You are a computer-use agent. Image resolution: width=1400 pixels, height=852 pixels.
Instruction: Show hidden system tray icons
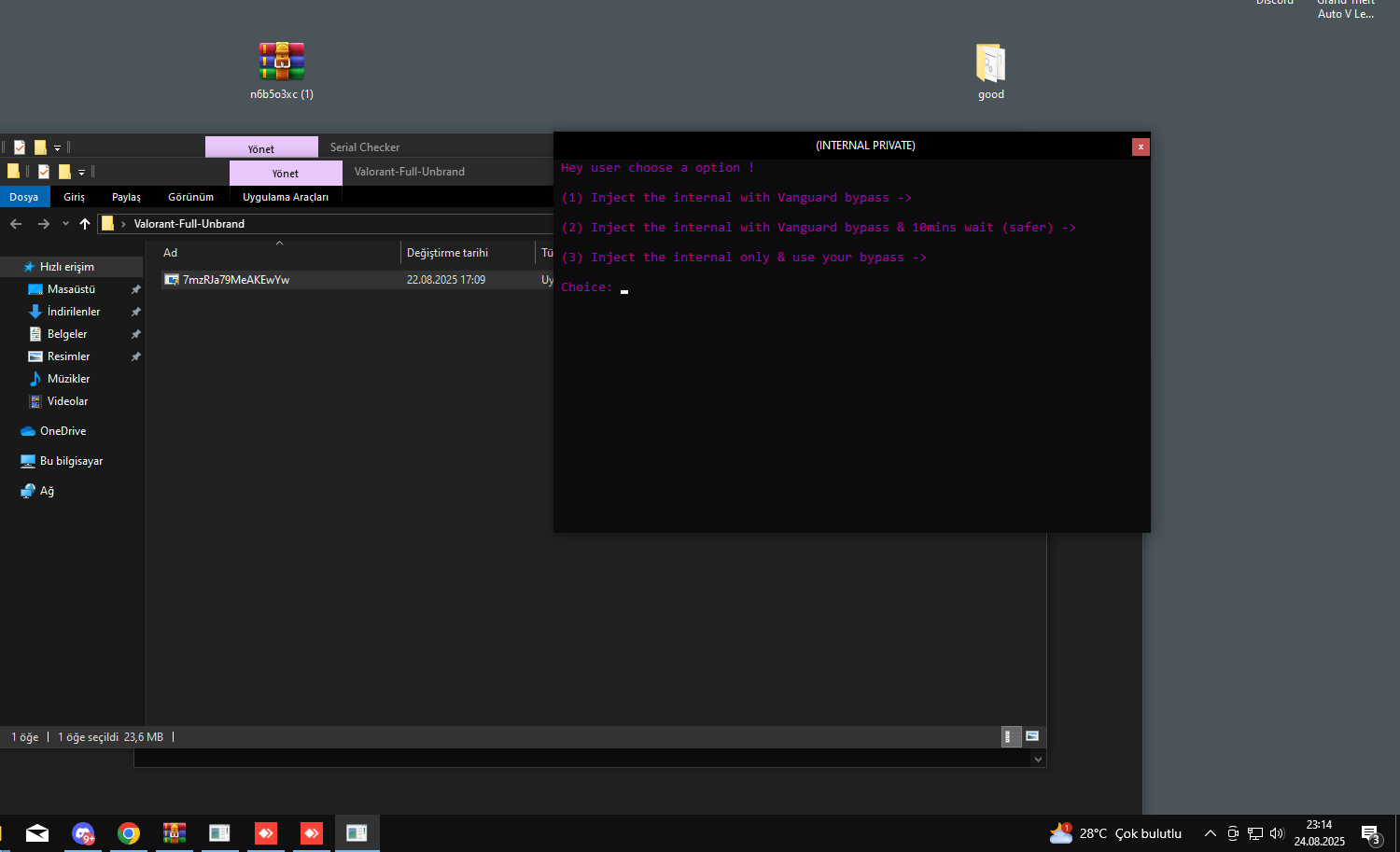coord(1210,833)
